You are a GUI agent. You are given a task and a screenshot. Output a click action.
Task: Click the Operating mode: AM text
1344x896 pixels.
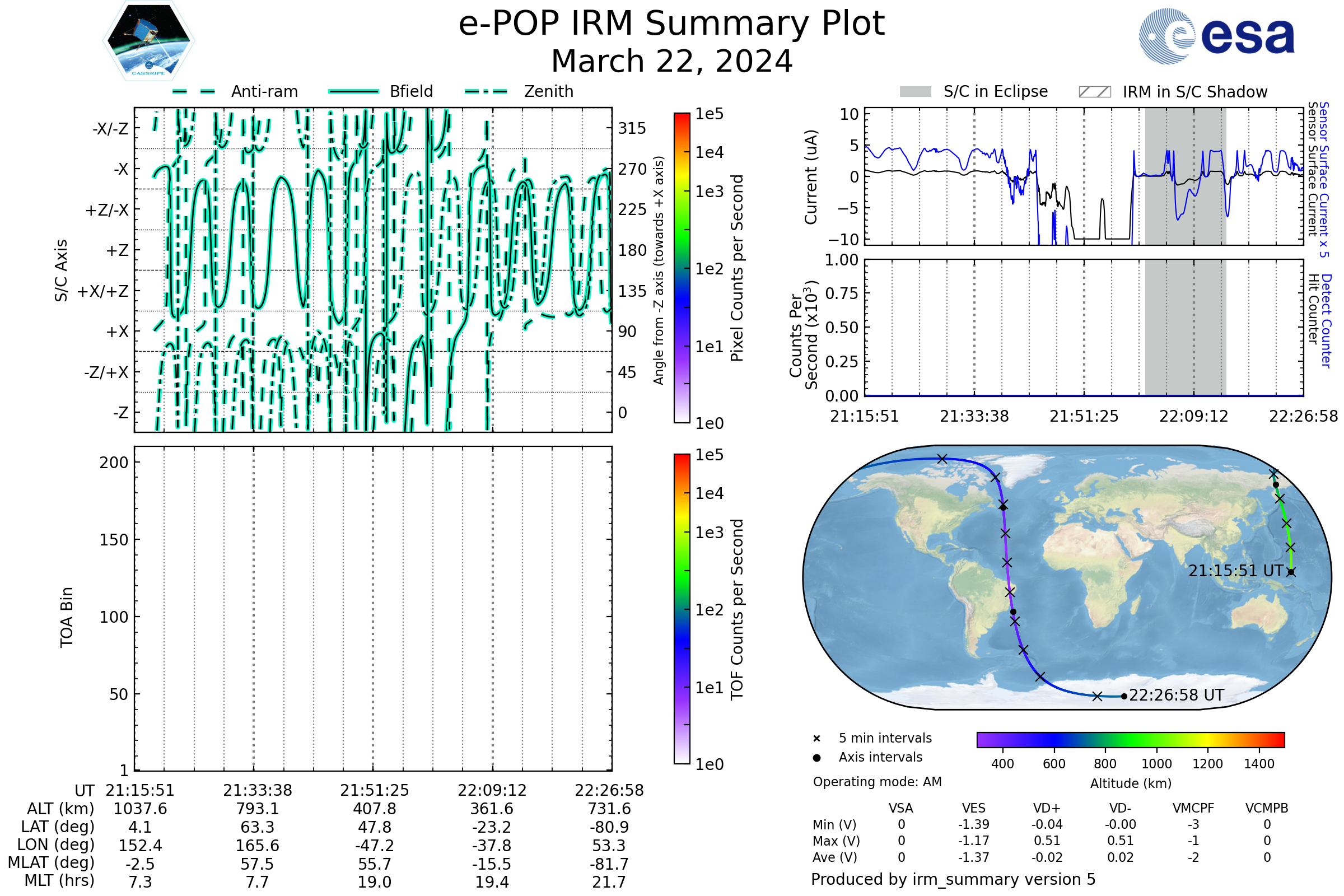877,782
